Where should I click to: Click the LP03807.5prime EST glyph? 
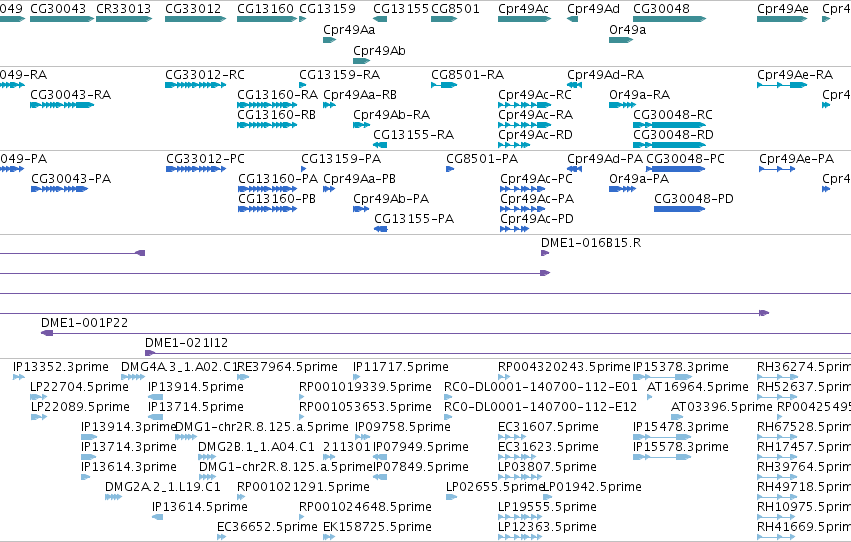point(520,477)
